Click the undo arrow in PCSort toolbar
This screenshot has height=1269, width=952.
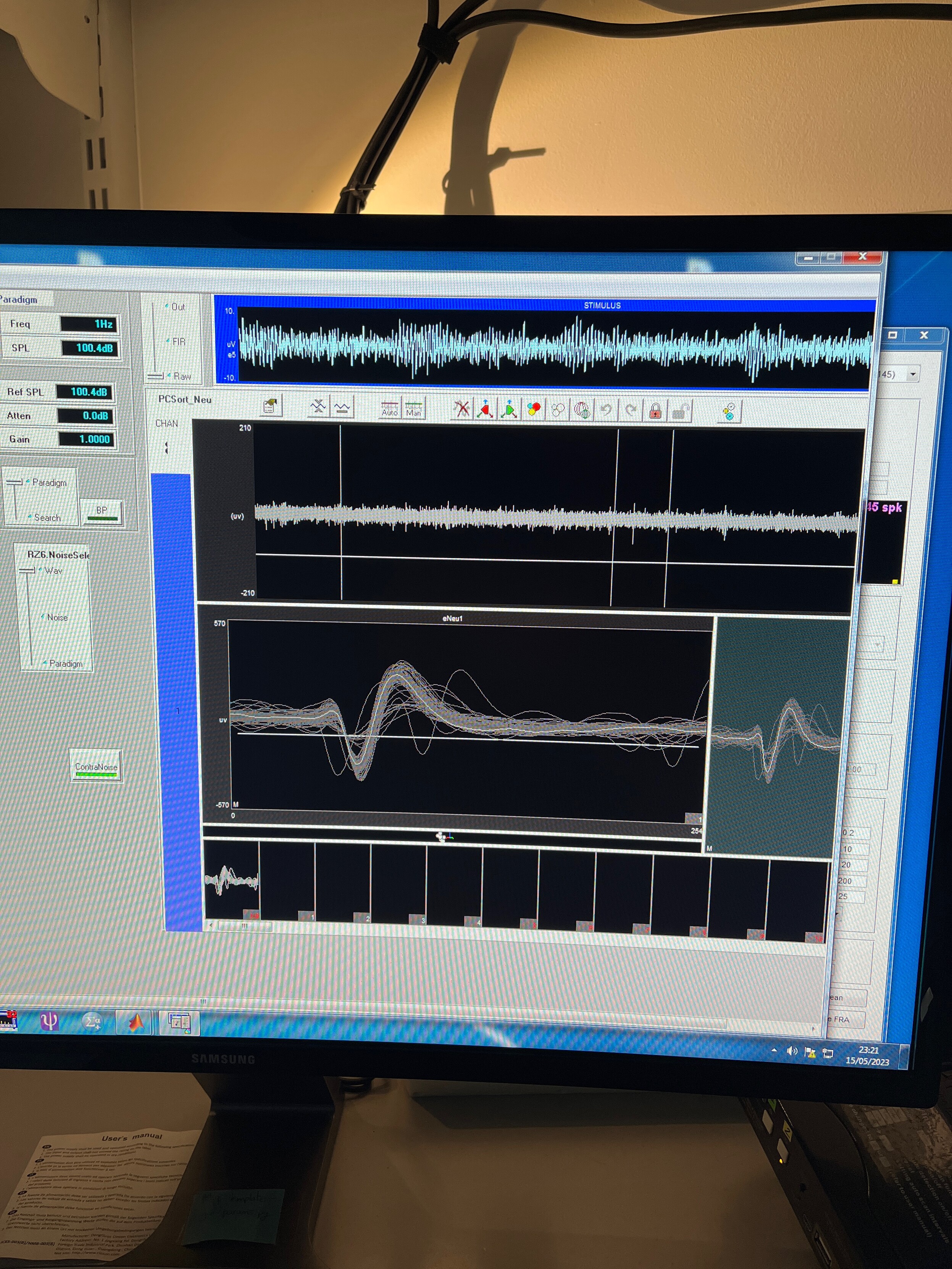point(606,410)
